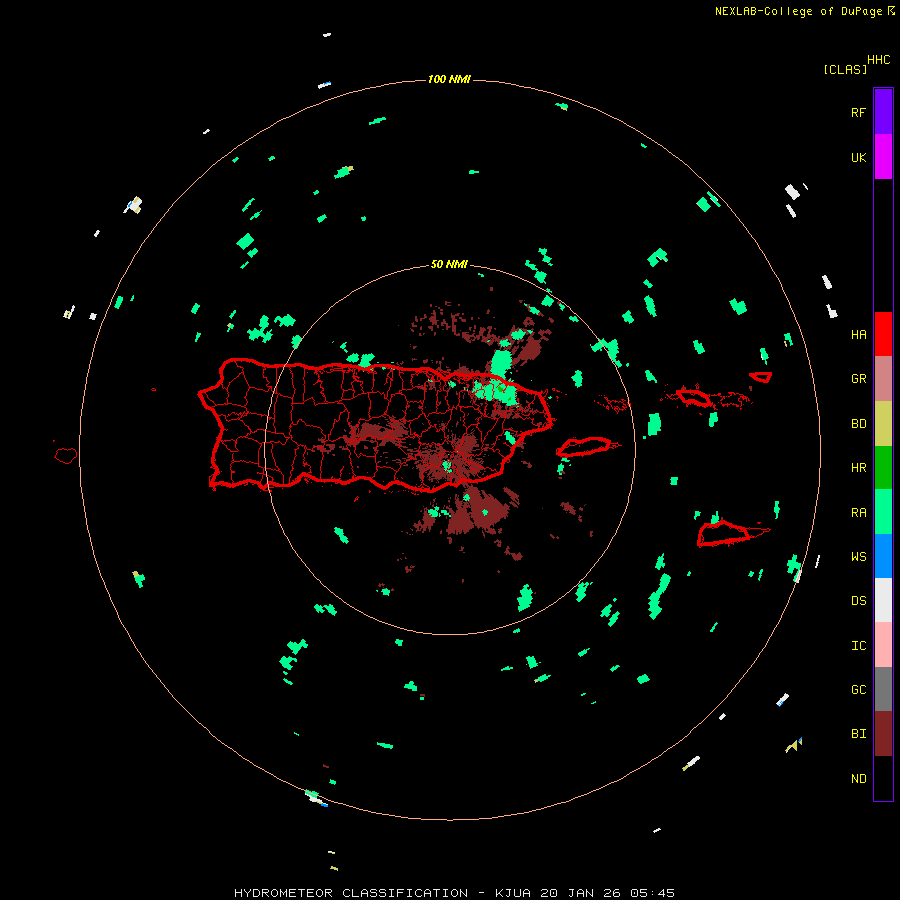Click the IC legend label

(x=858, y=646)
